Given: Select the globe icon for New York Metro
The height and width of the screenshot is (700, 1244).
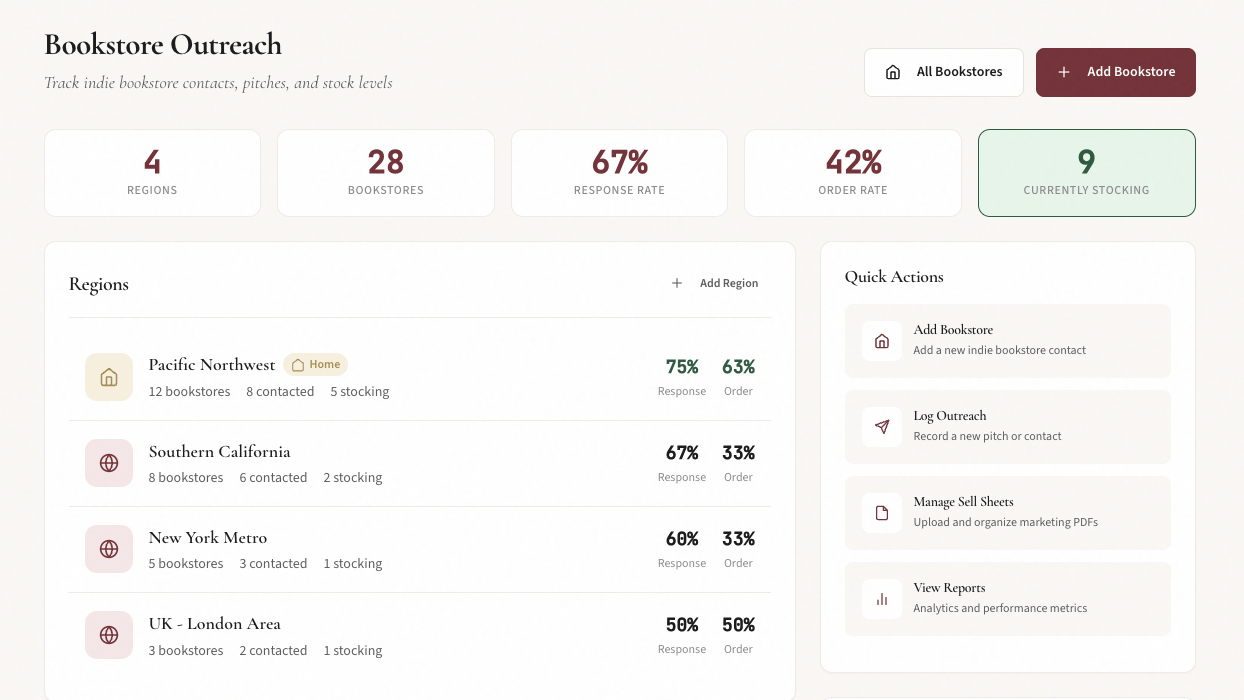Looking at the screenshot, I should click(x=108, y=549).
